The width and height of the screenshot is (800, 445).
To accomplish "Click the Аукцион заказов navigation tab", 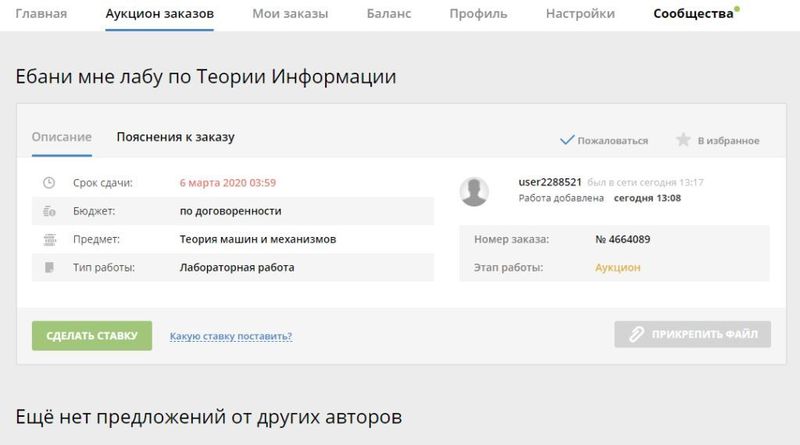I will 159,14.
